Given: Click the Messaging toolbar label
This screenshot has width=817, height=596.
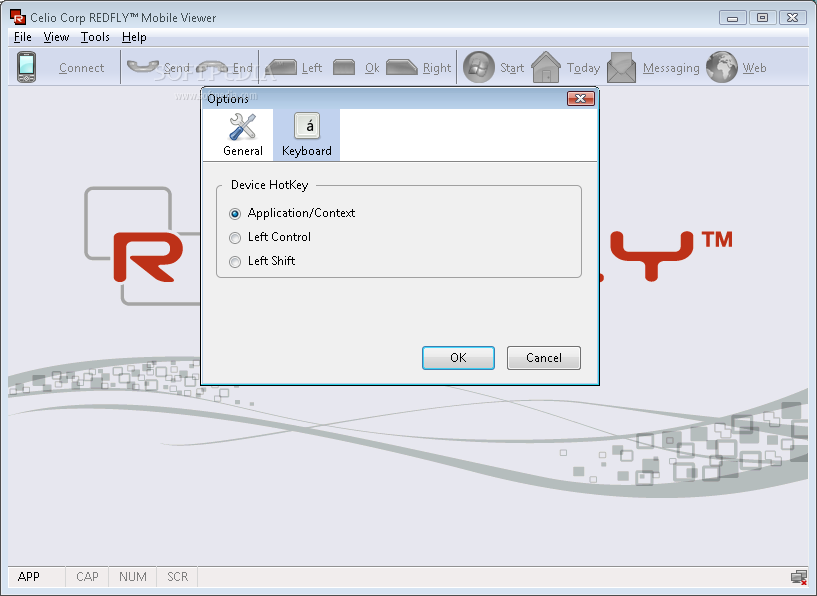Looking at the screenshot, I should [671, 68].
